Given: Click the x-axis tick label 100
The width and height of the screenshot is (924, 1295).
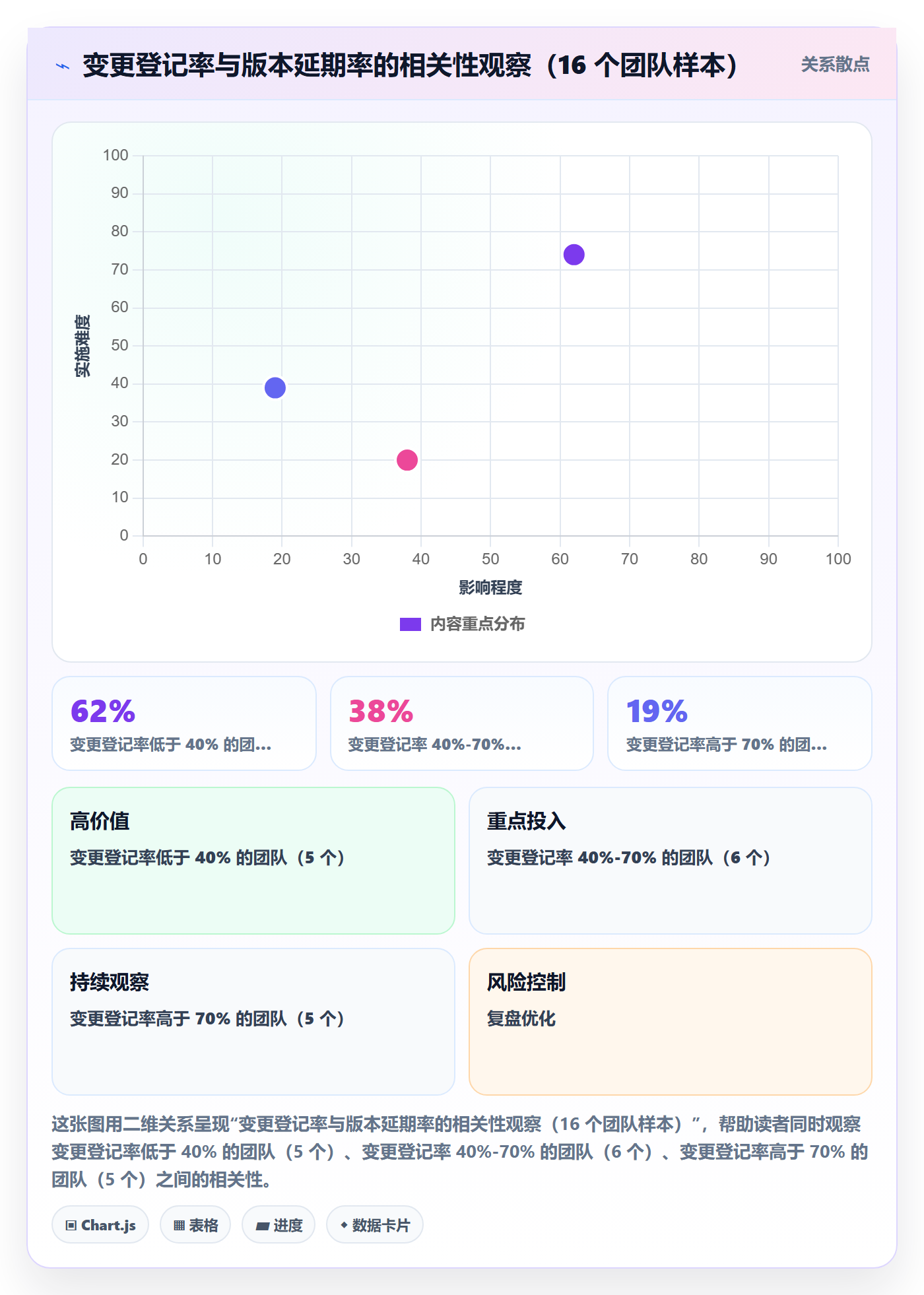Looking at the screenshot, I should [838, 559].
